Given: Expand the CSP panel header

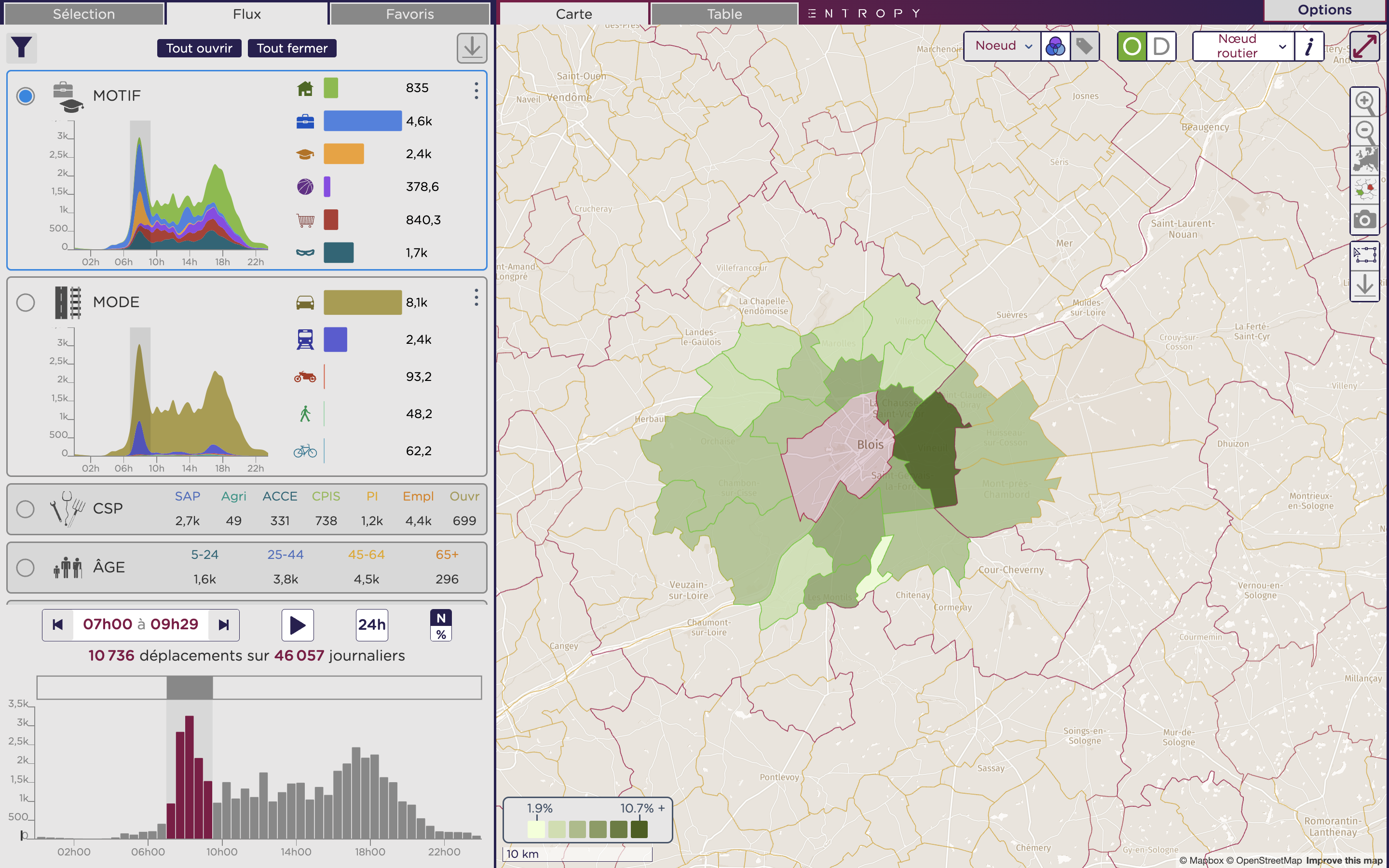Looking at the screenshot, I should (247, 509).
